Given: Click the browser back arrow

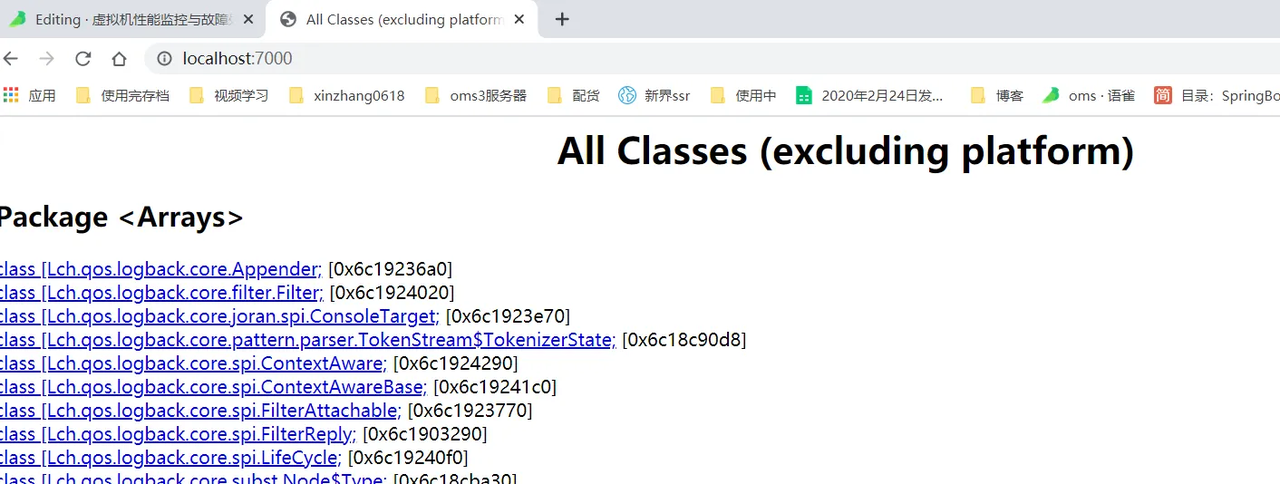Looking at the screenshot, I should pos(10,59).
